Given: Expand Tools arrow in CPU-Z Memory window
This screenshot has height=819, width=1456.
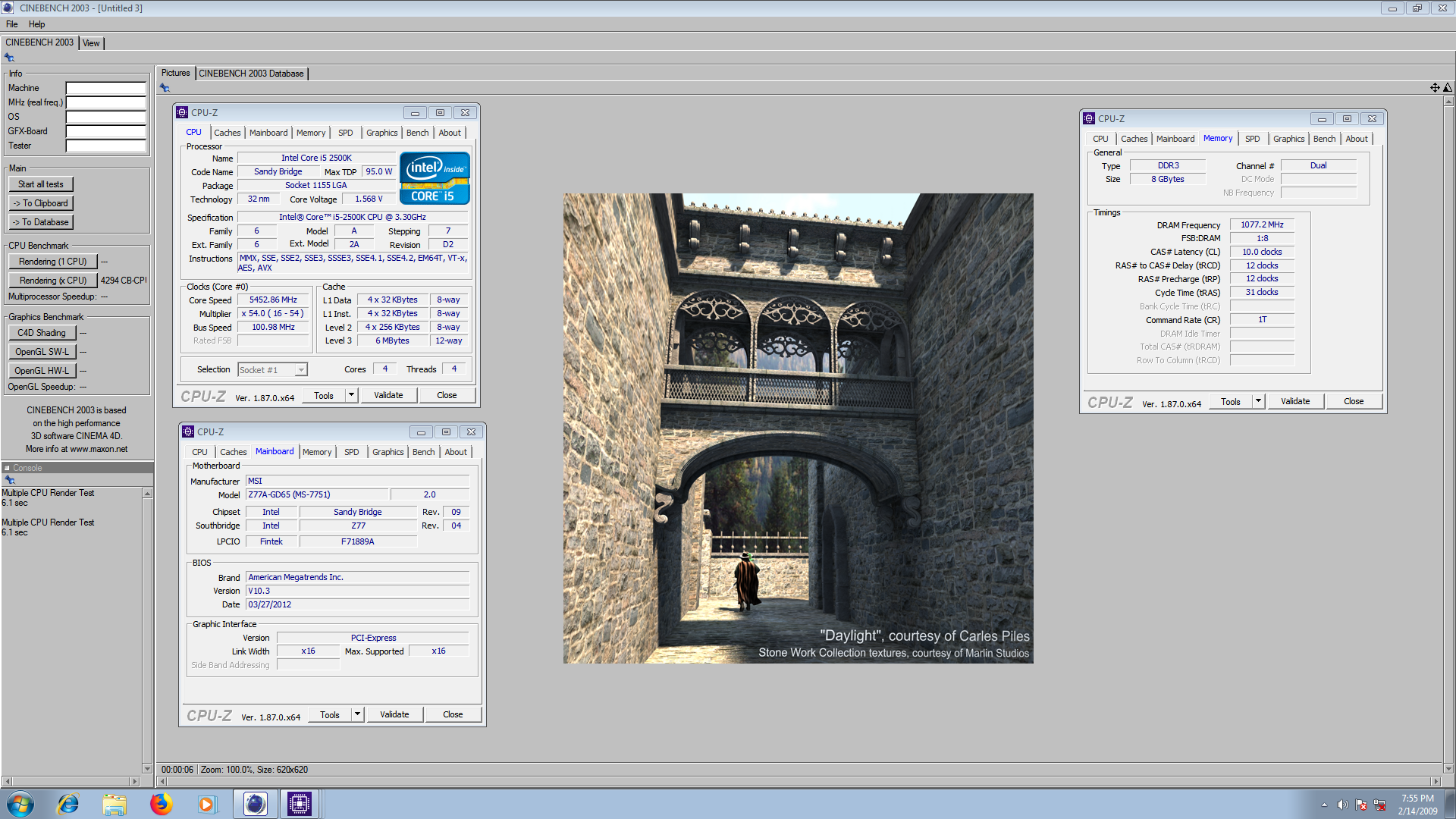Looking at the screenshot, I should [1258, 401].
